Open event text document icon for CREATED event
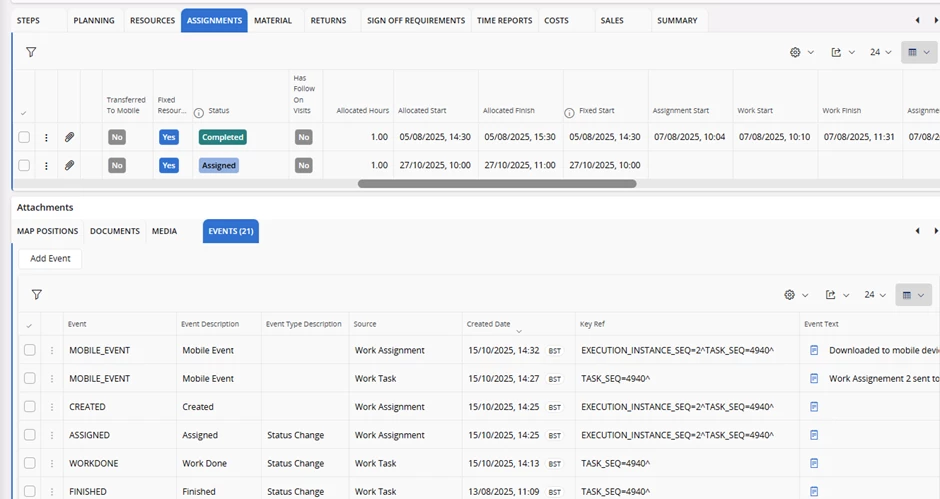Screen dimensions: 940x499 (x=814, y=407)
